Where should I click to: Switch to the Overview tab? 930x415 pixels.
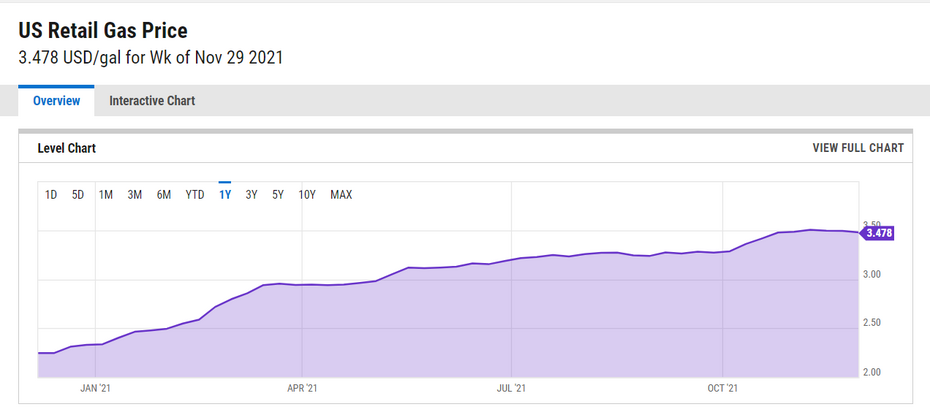[56, 101]
